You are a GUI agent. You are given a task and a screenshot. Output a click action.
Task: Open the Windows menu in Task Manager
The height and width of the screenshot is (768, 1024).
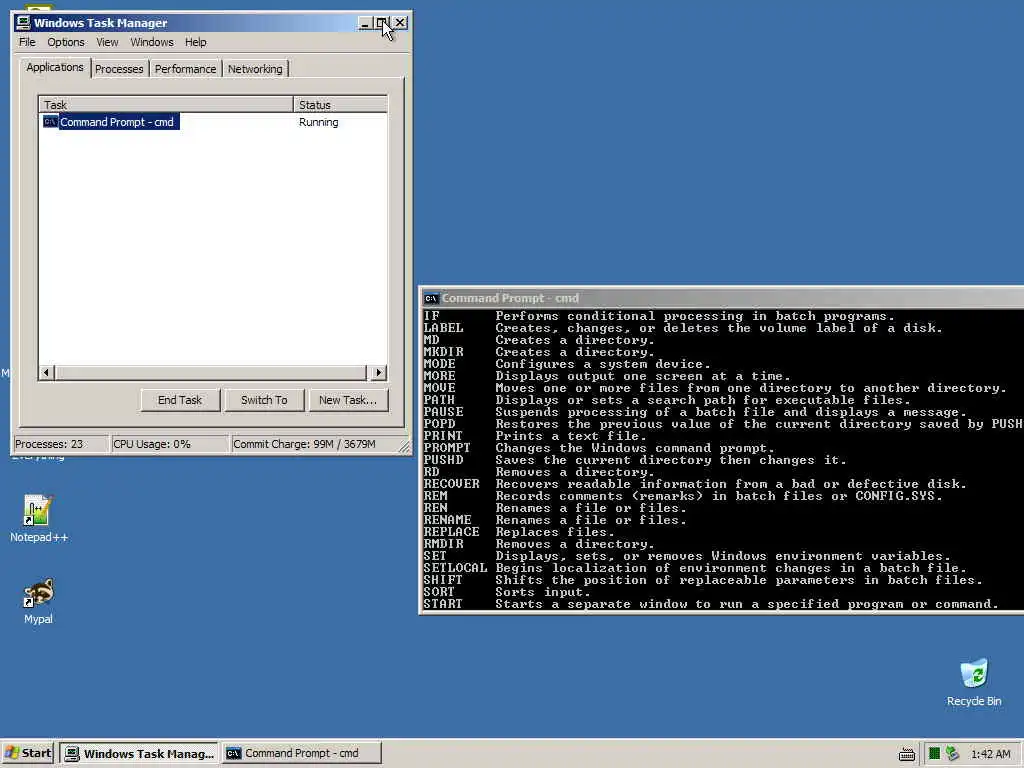click(x=152, y=42)
